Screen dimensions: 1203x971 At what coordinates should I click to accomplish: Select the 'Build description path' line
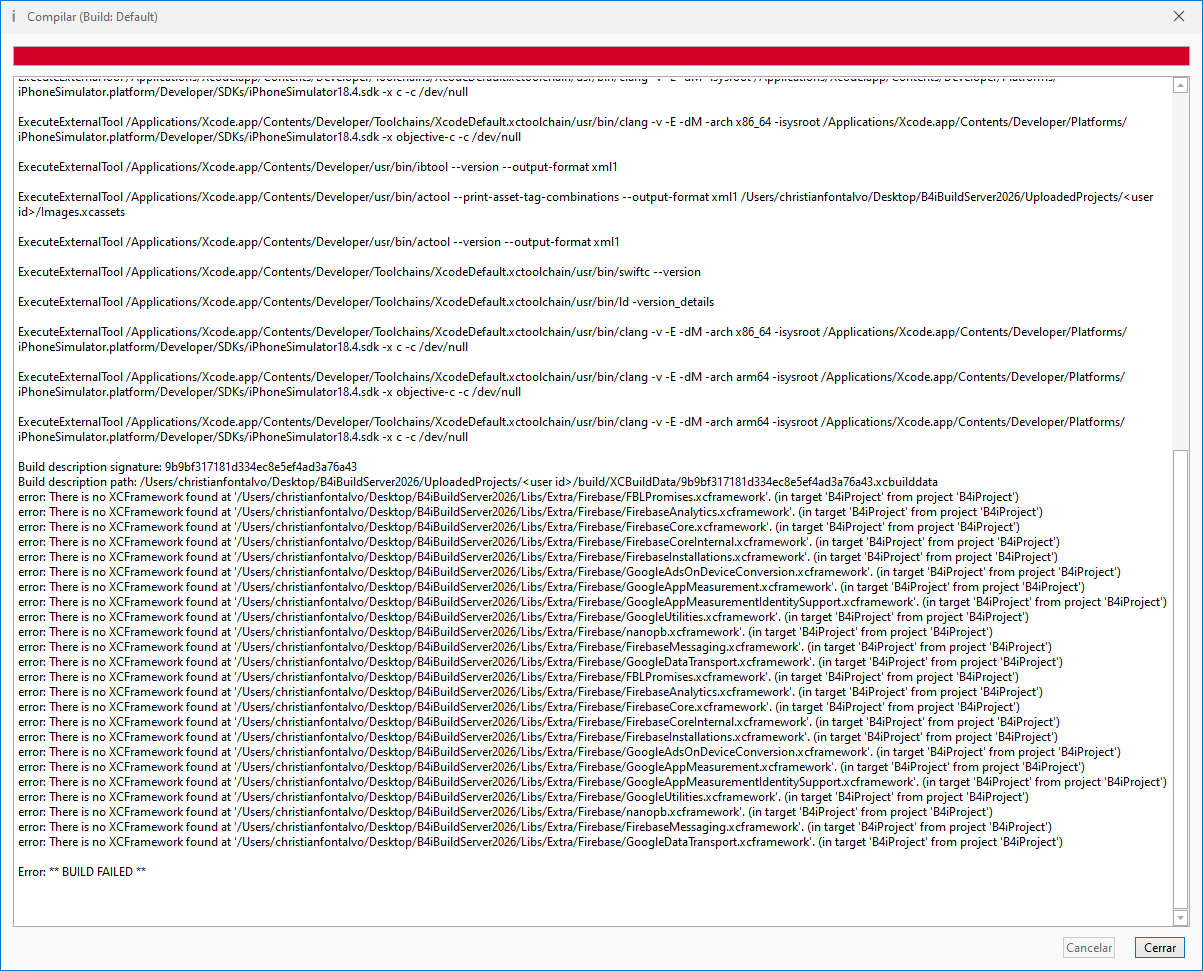pos(478,482)
